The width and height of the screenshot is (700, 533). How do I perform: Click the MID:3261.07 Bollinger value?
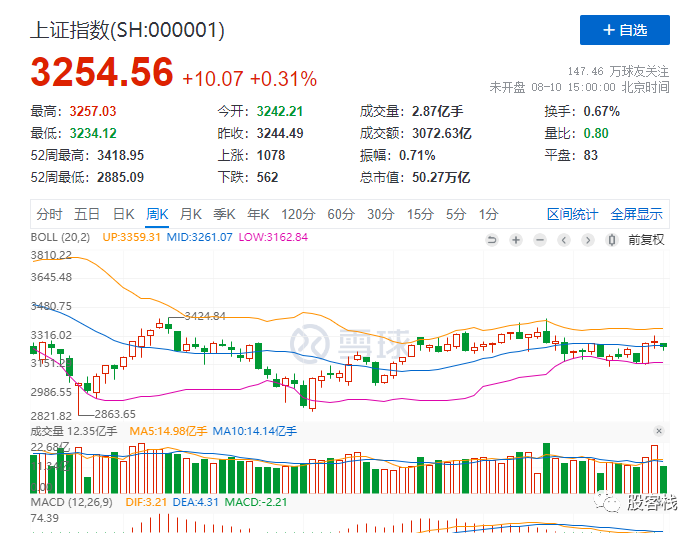point(199,237)
